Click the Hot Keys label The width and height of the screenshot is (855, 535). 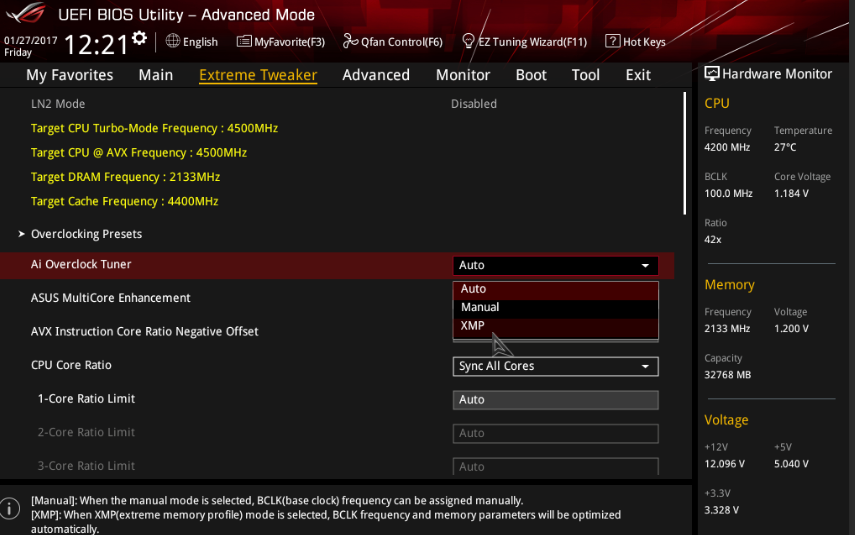[x=644, y=42]
